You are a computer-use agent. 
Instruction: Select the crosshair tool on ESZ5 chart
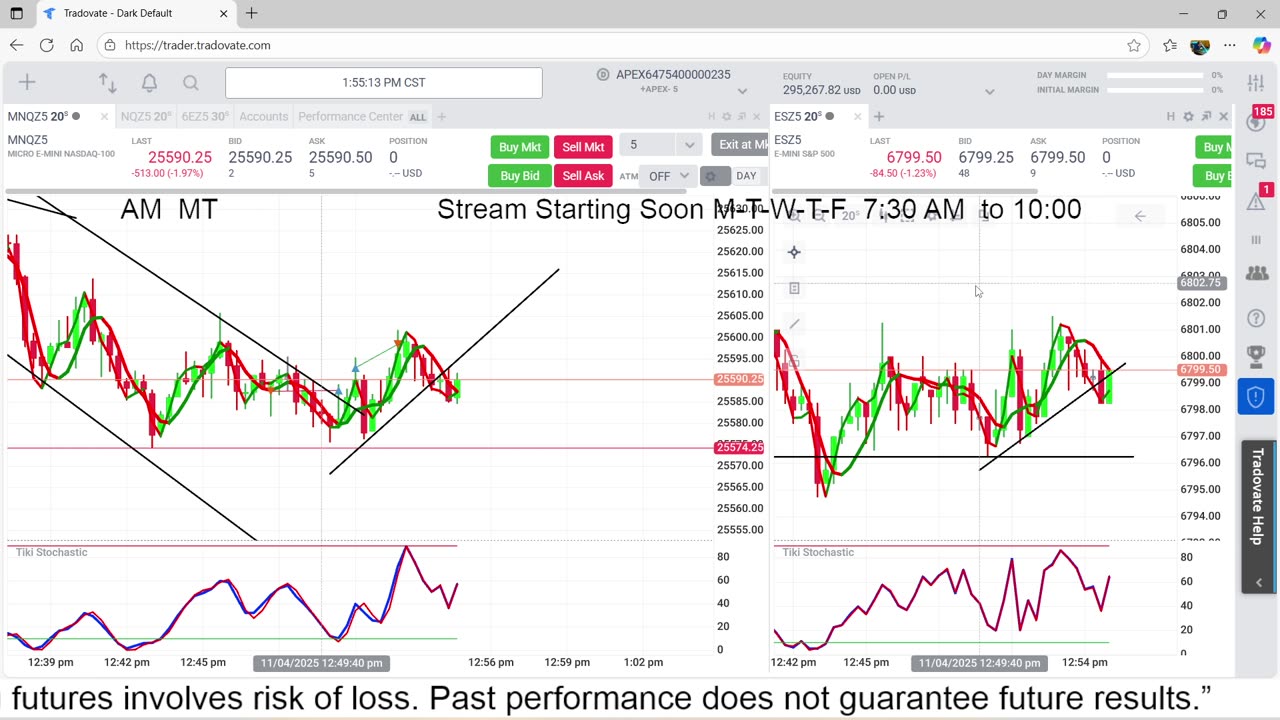pyautogui.click(x=794, y=252)
